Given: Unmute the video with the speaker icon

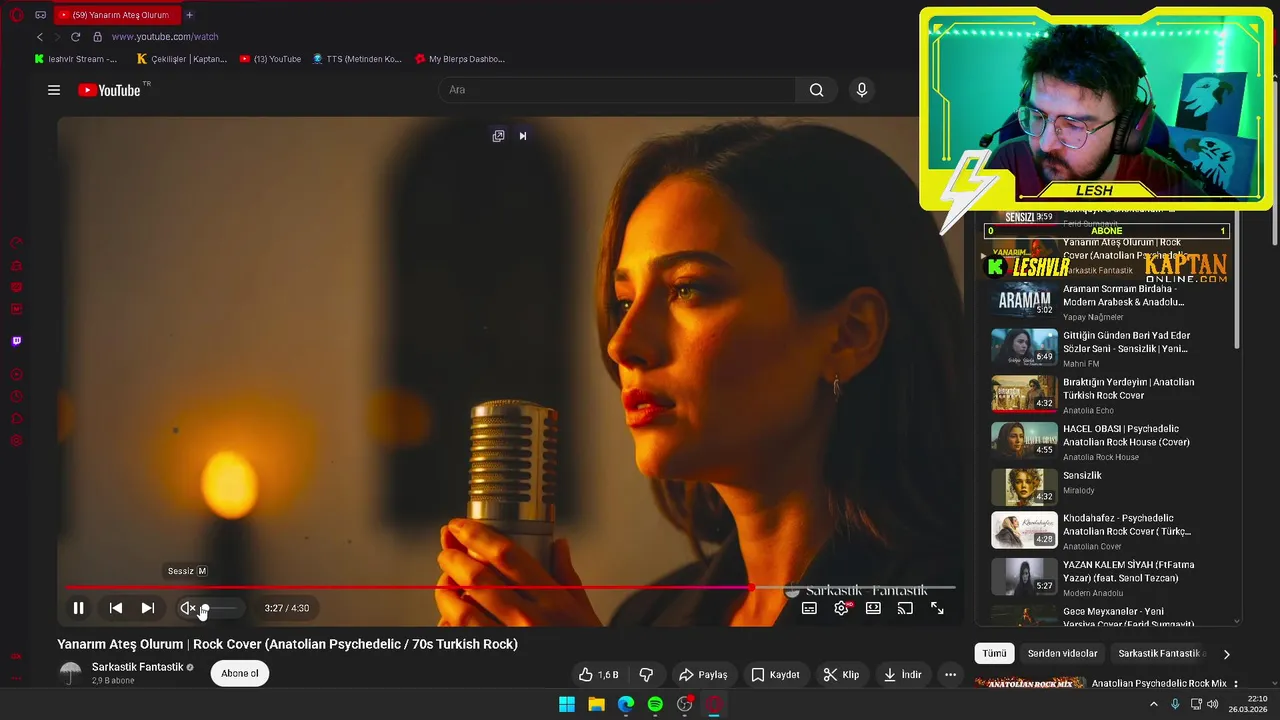Looking at the screenshot, I should point(188,608).
